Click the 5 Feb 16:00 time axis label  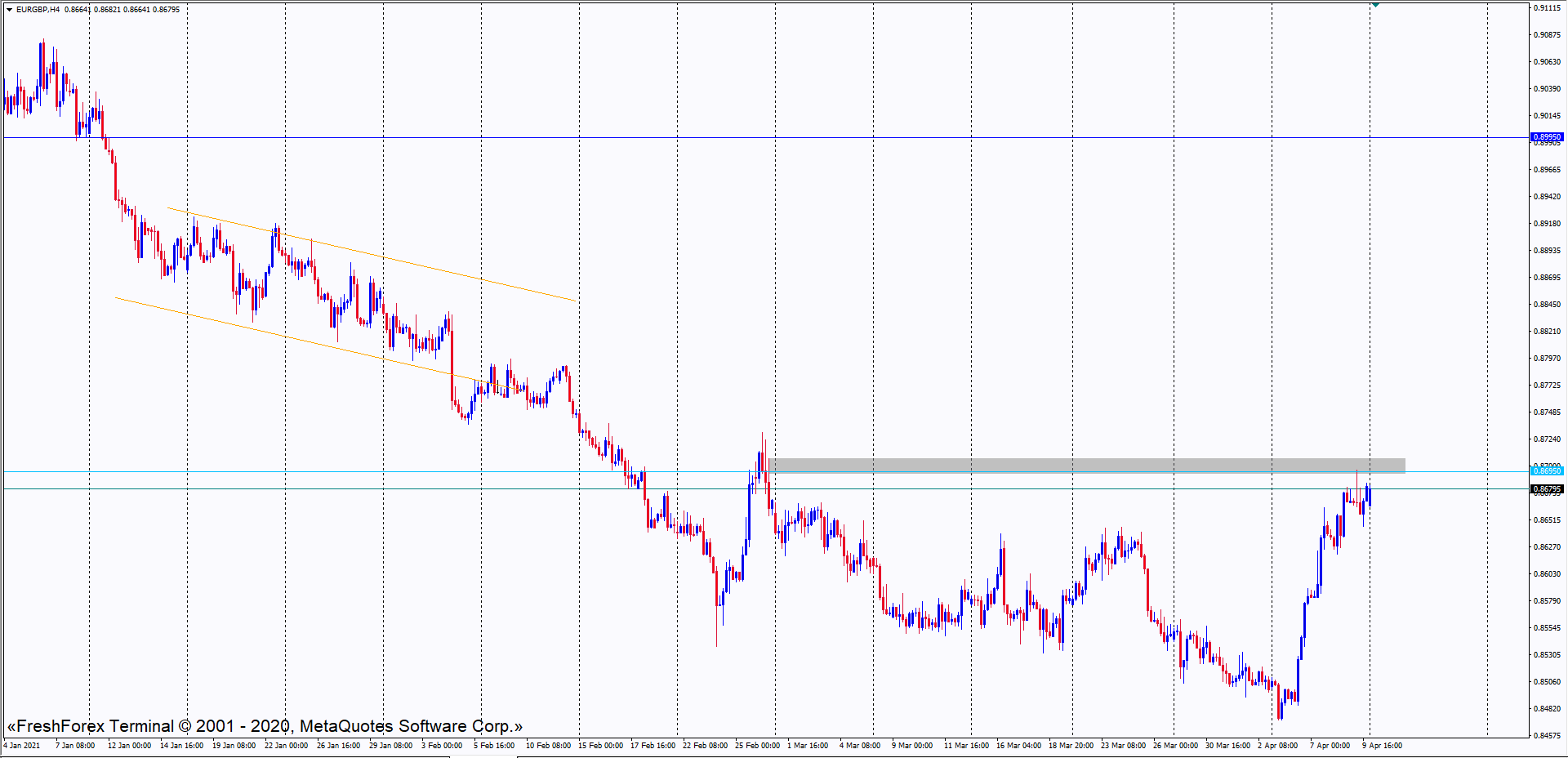point(494,746)
